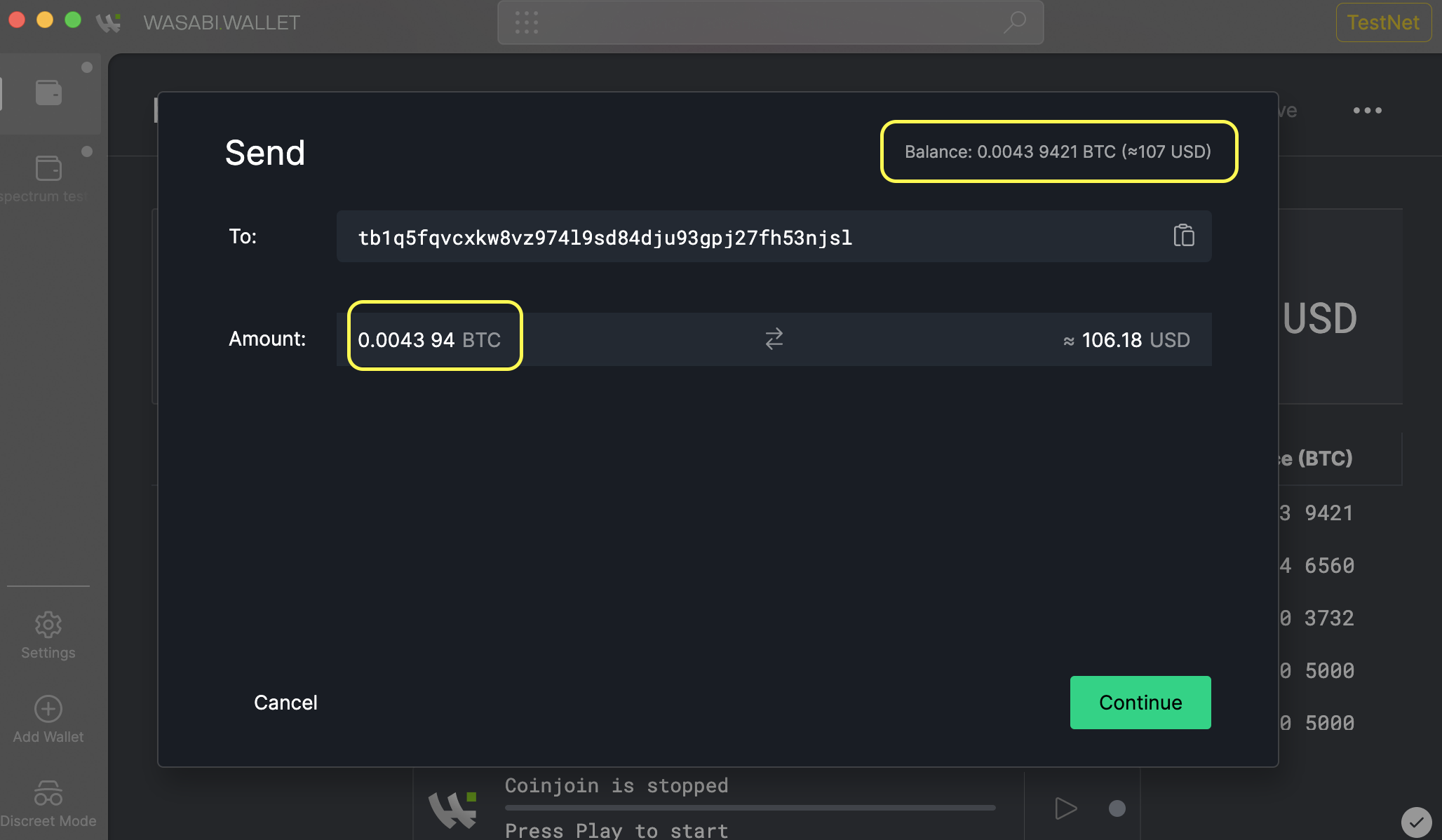This screenshot has height=840, width=1442.
Task: Click the search magnifier icon
Action: [1015, 22]
